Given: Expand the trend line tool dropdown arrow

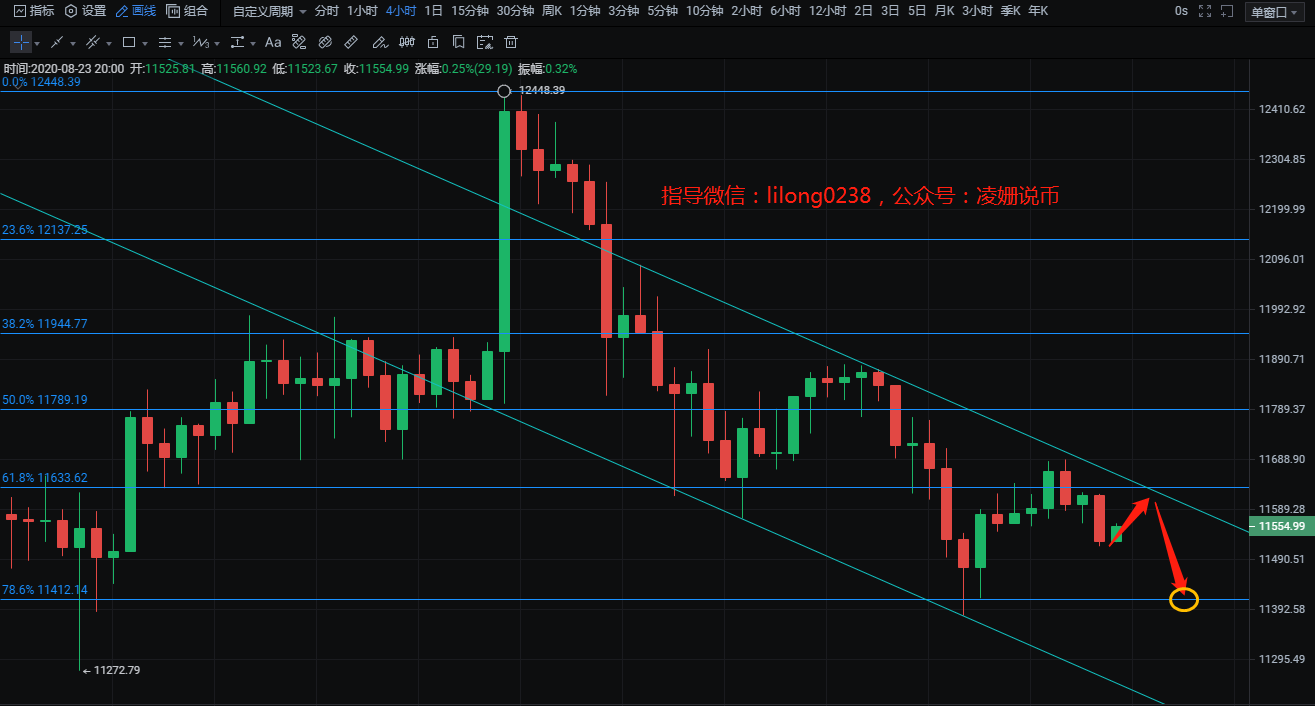Looking at the screenshot, I should [73, 44].
